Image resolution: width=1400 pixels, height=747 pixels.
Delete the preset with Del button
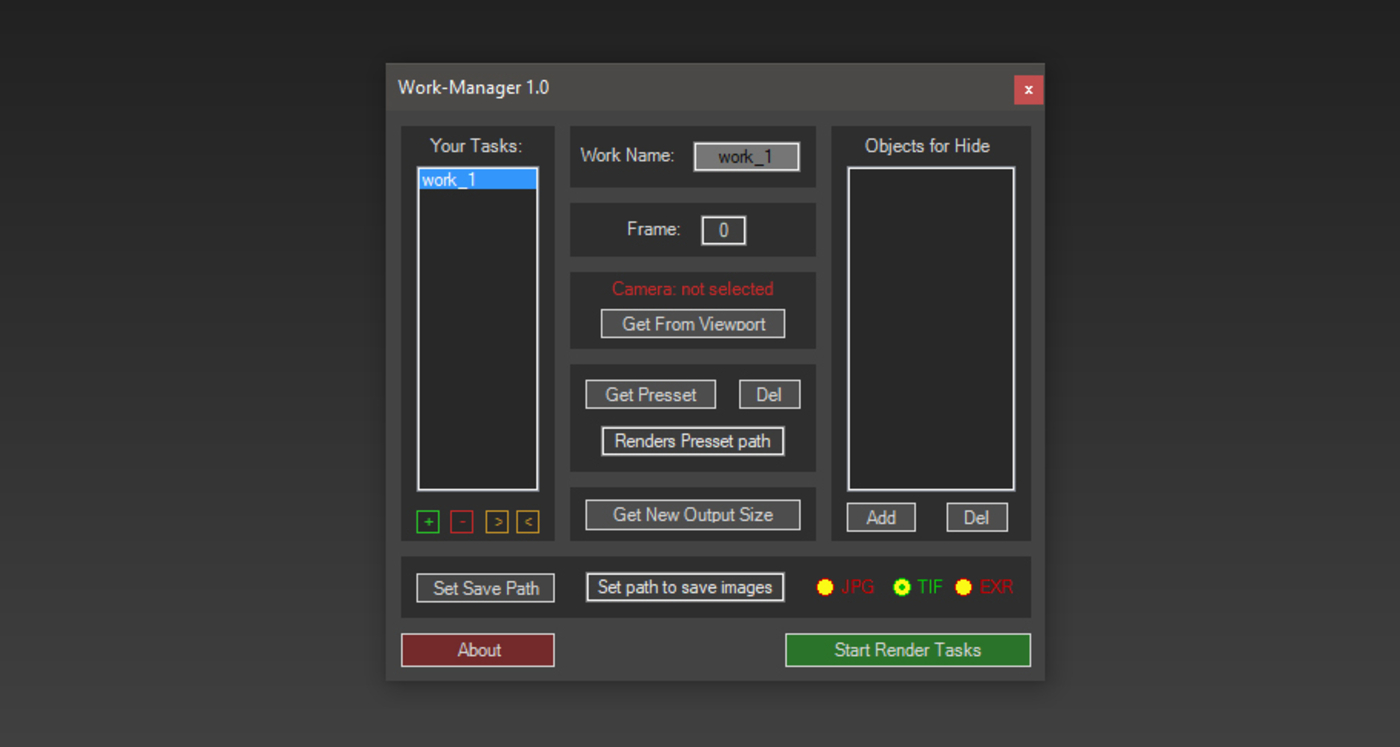pyautogui.click(x=769, y=395)
